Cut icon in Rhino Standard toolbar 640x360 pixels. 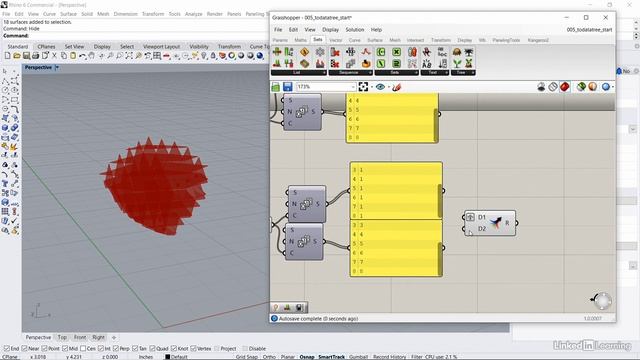pyautogui.click(x=54, y=56)
